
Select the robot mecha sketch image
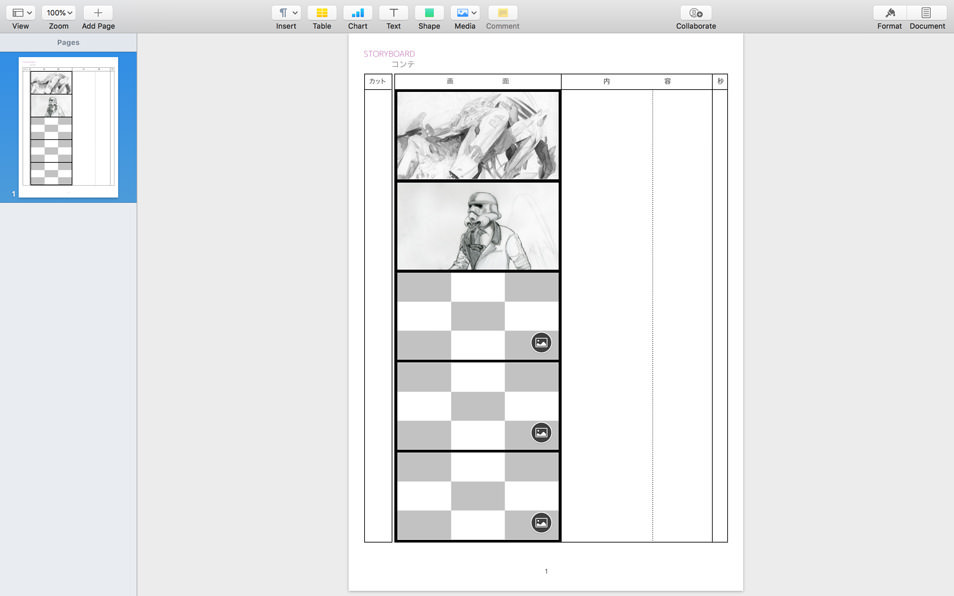[x=478, y=136]
